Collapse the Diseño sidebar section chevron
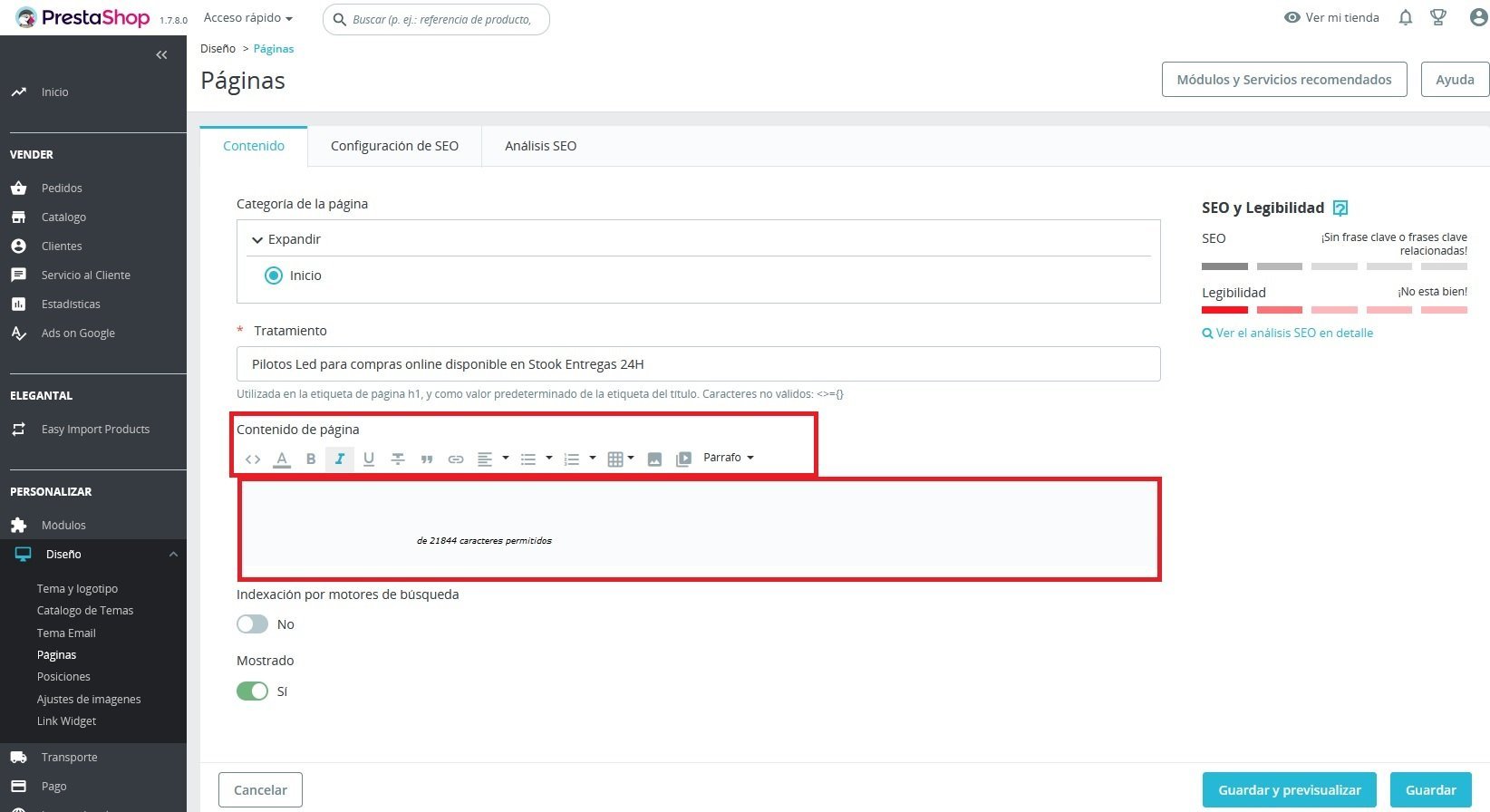Viewport: 1490px width, 812px height. coord(173,555)
